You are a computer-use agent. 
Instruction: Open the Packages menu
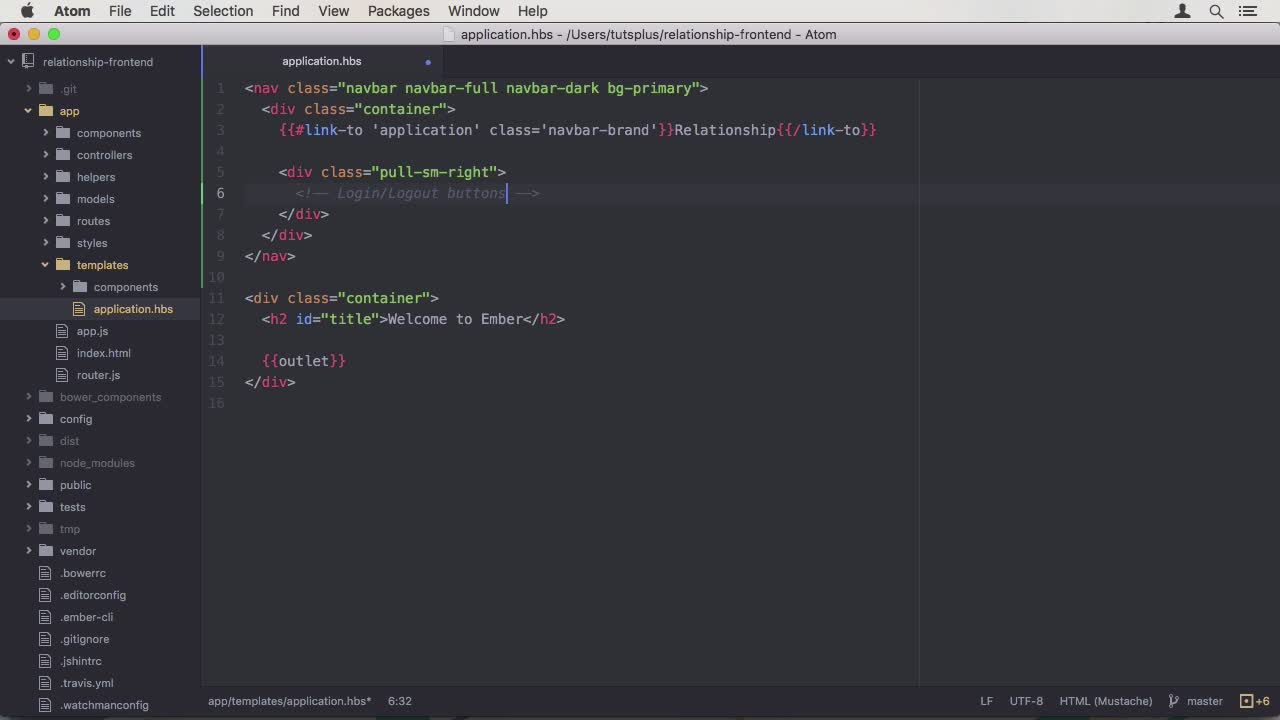click(398, 11)
